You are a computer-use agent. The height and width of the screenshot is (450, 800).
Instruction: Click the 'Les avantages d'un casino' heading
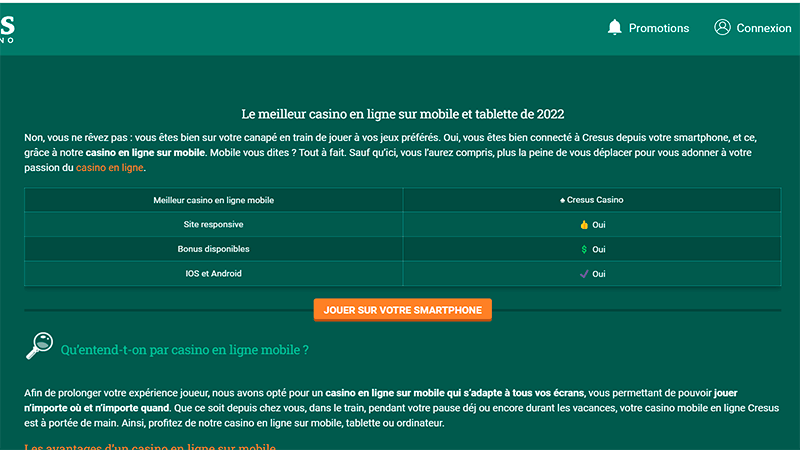[150, 446]
